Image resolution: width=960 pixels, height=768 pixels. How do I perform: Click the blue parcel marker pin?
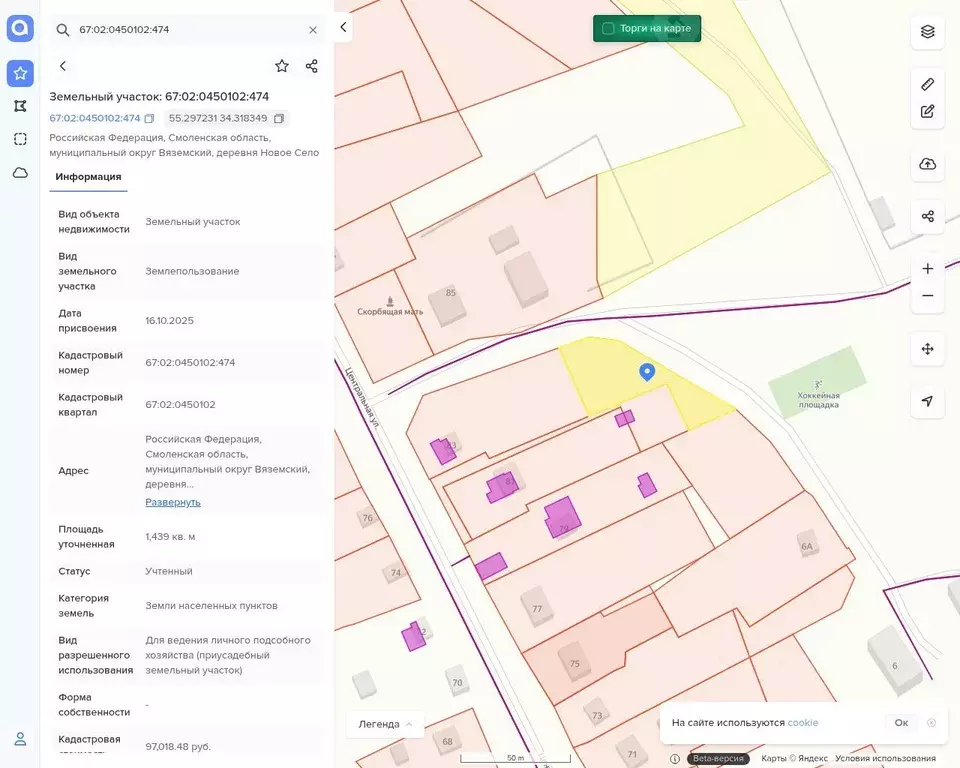pos(647,372)
